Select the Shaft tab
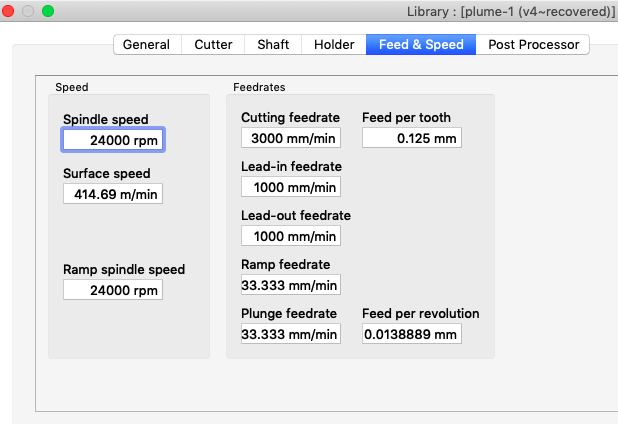This screenshot has height=424, width=618. [x=273, y=45]
